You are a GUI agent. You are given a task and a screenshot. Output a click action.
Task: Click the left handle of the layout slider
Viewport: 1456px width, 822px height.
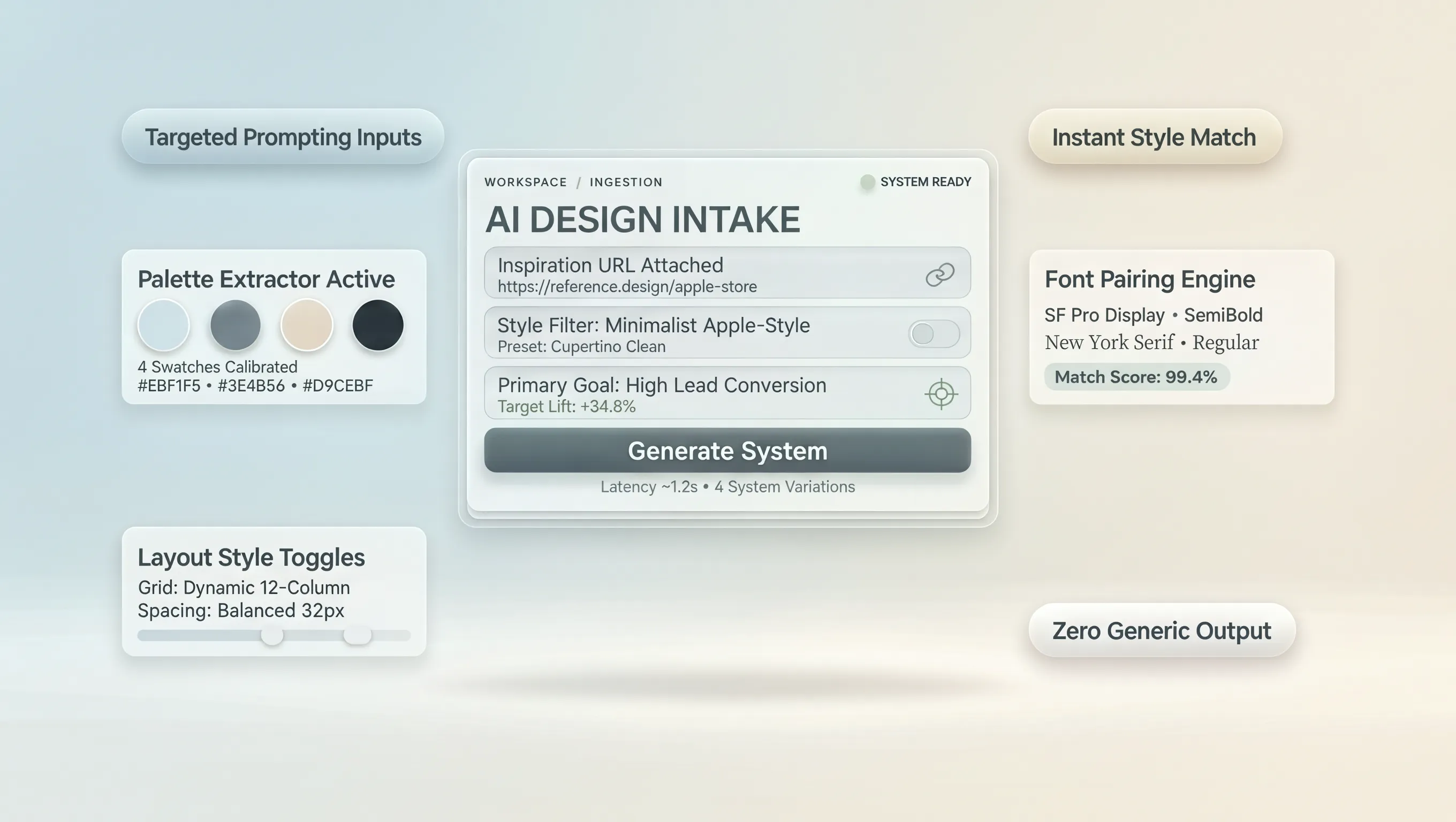[x=272, y=636]
